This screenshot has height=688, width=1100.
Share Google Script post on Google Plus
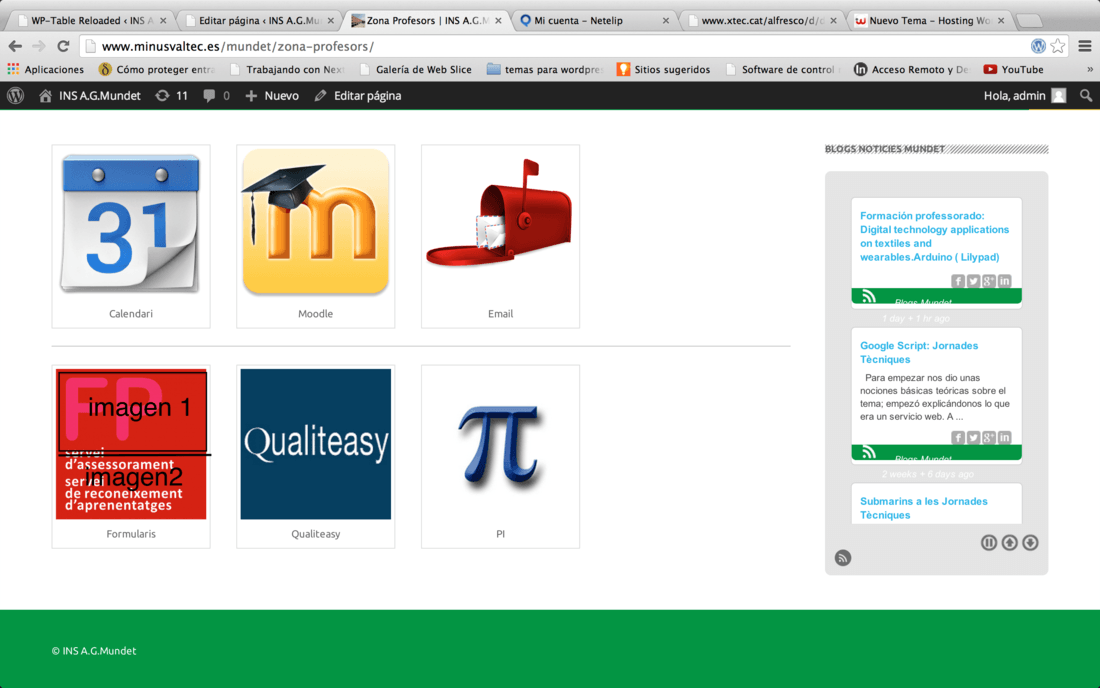tap(988, 438)
